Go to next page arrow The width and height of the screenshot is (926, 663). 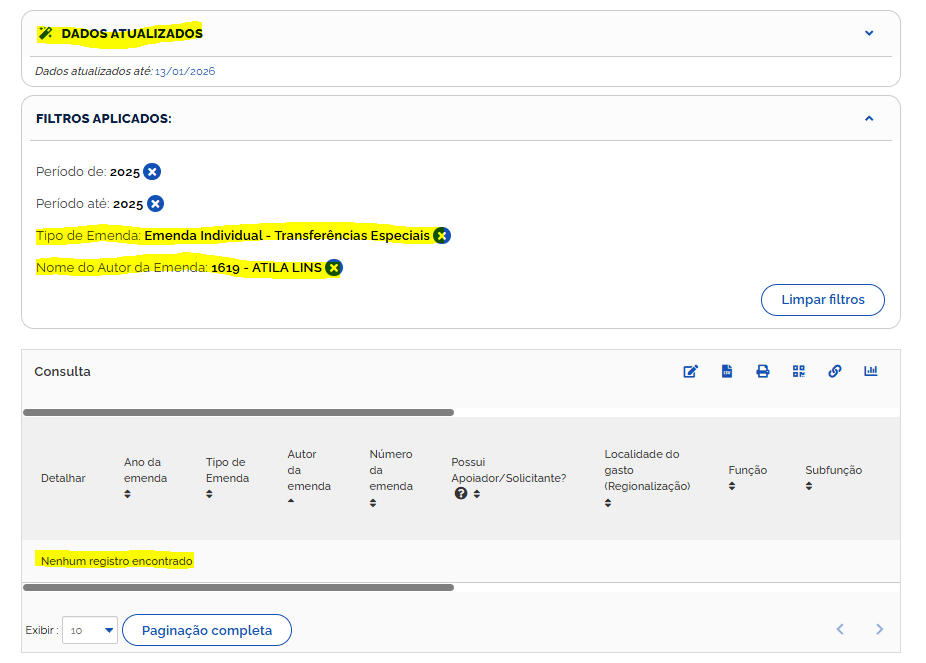click(x=880, y=629)
